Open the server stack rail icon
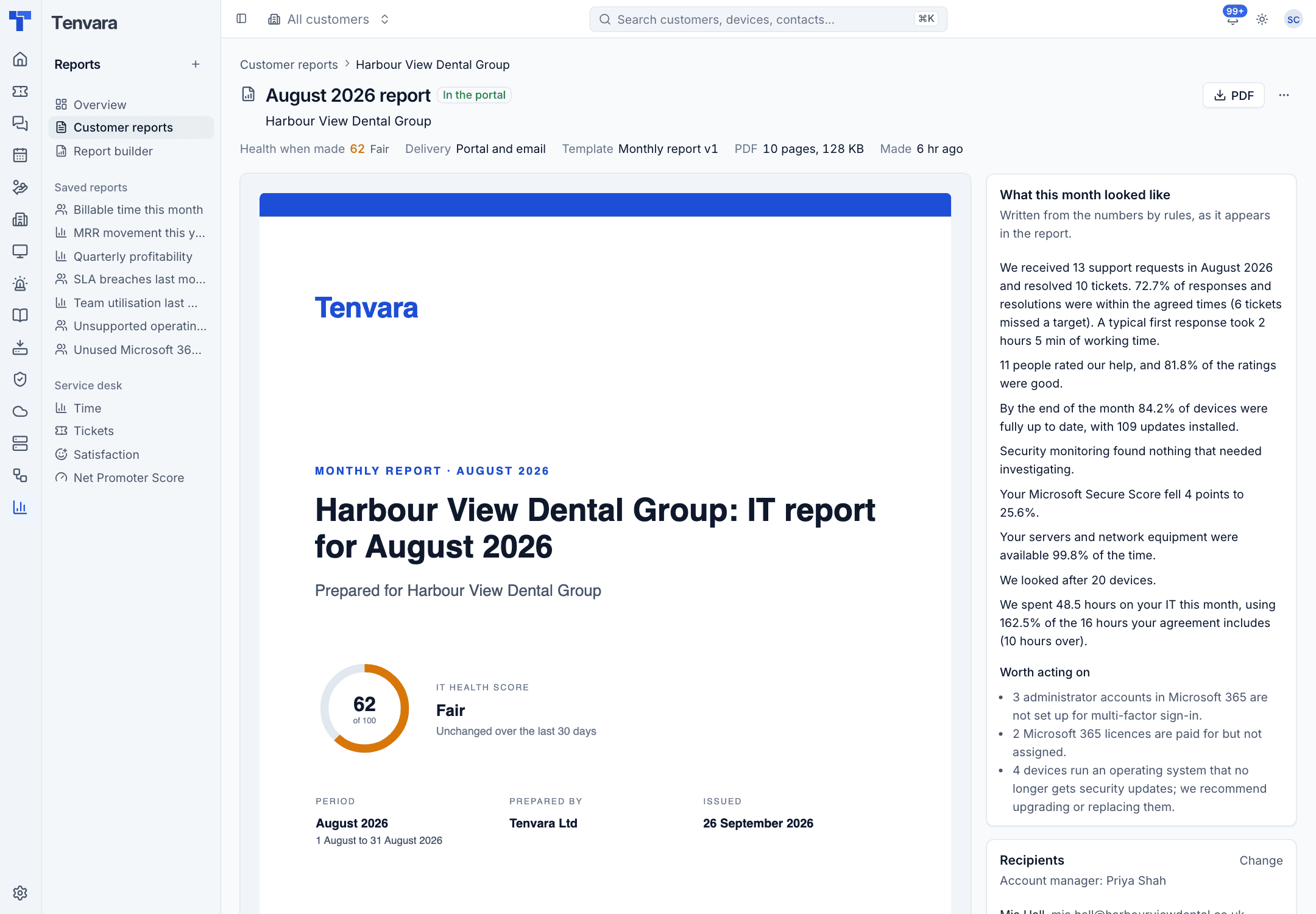This screenshot has width=1316, height=914. pyautogui.click(x=20, y=443)
